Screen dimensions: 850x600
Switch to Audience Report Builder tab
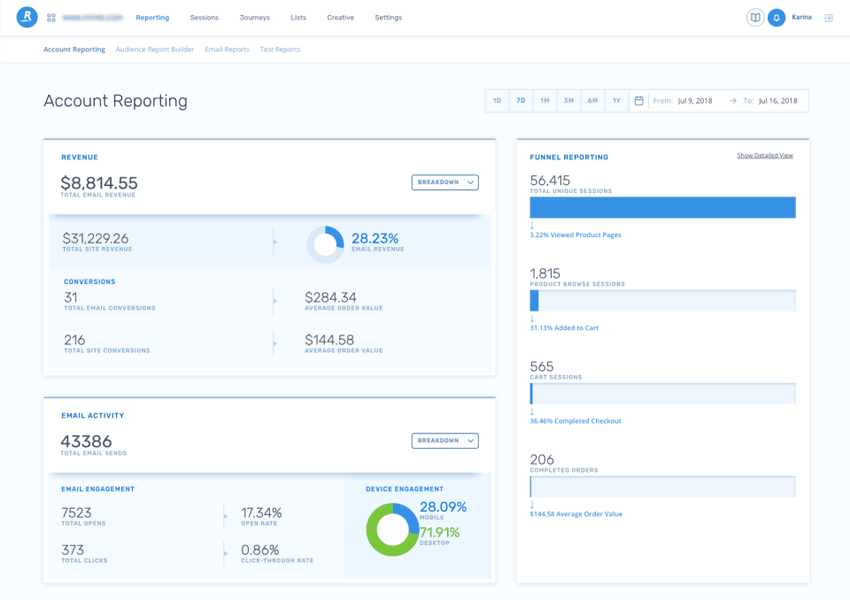[155, 49]
